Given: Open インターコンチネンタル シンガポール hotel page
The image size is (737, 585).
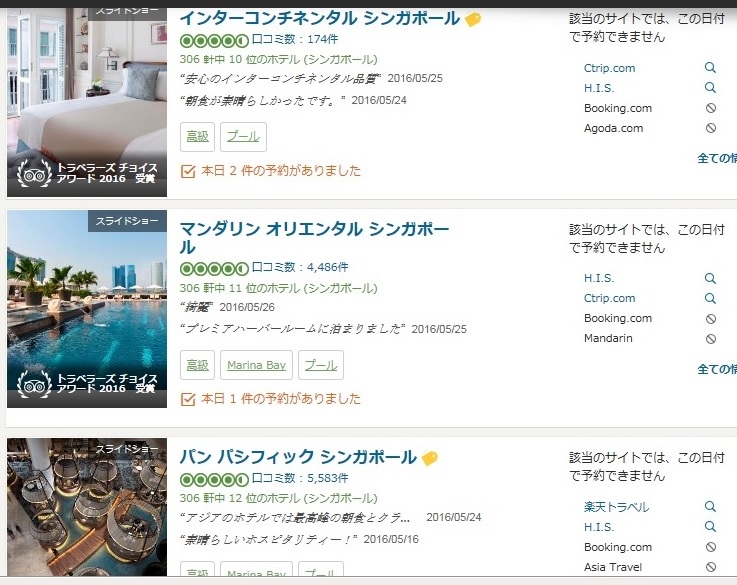Looking at the screenshot, I should pos(320,18).
